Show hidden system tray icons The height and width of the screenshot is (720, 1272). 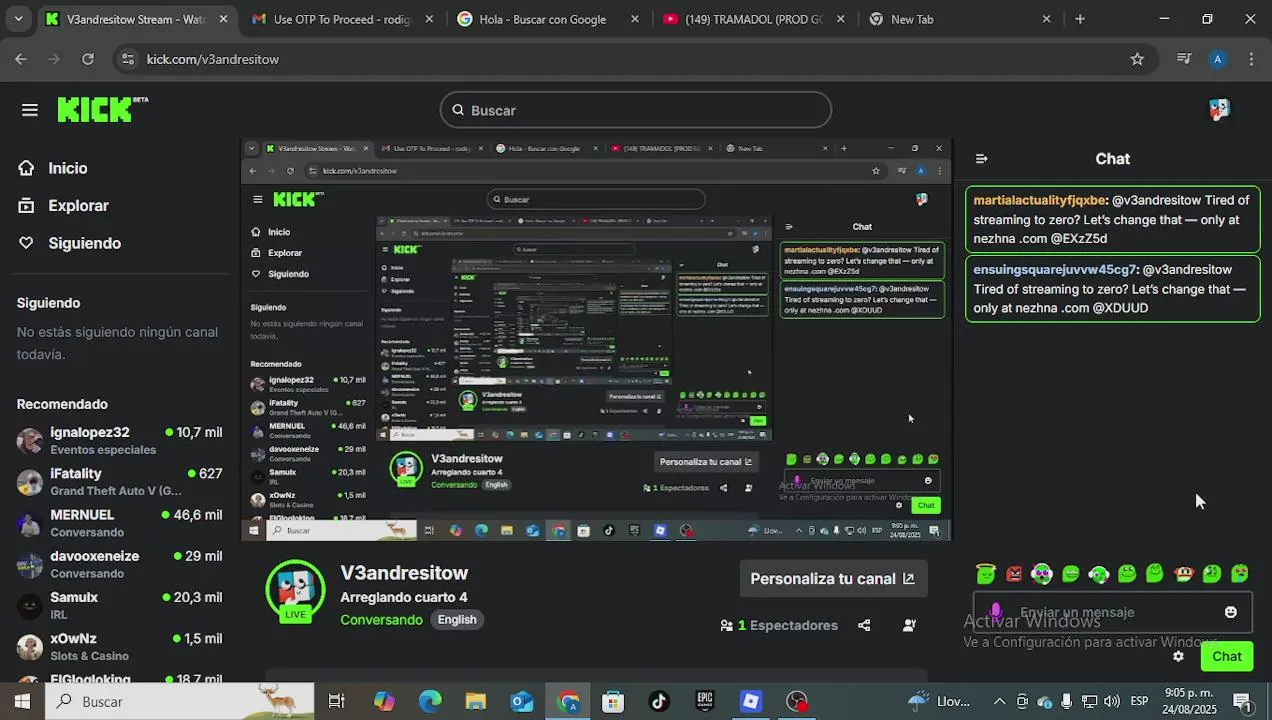pos(999,702)
